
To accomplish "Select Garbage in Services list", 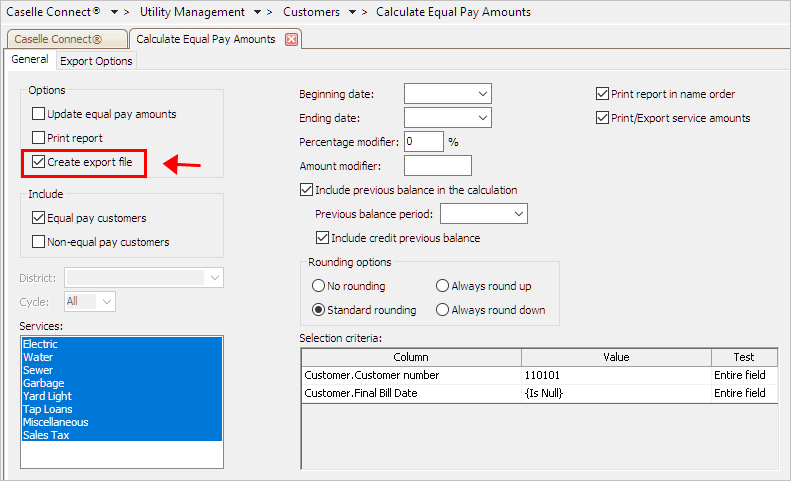I will [x=122, y=383].
